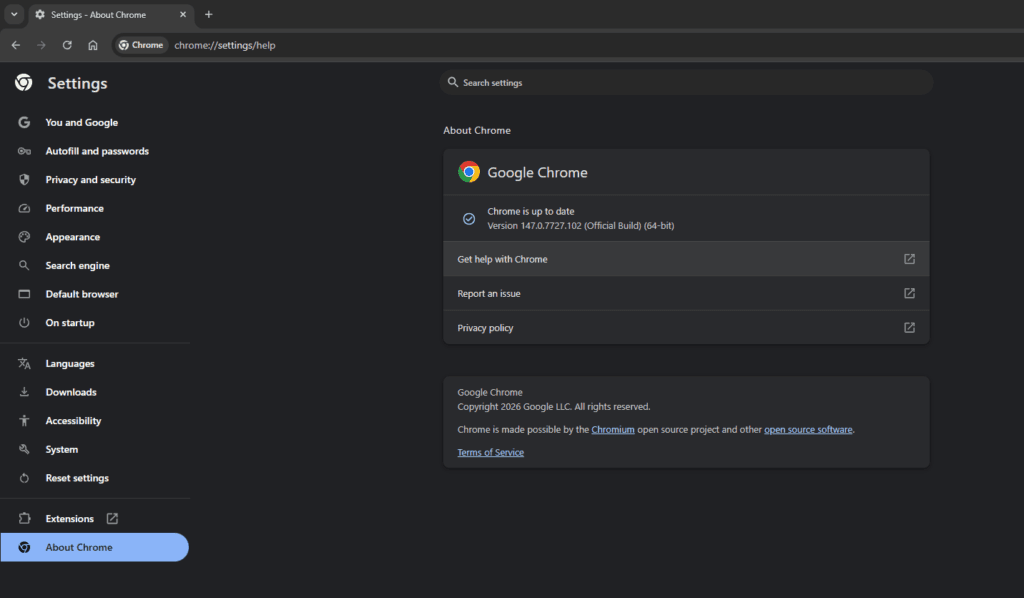The width and height of the screenshot is (1024, 598).
Task: Open a new tab with plus icon
Action: pos(208,15)
